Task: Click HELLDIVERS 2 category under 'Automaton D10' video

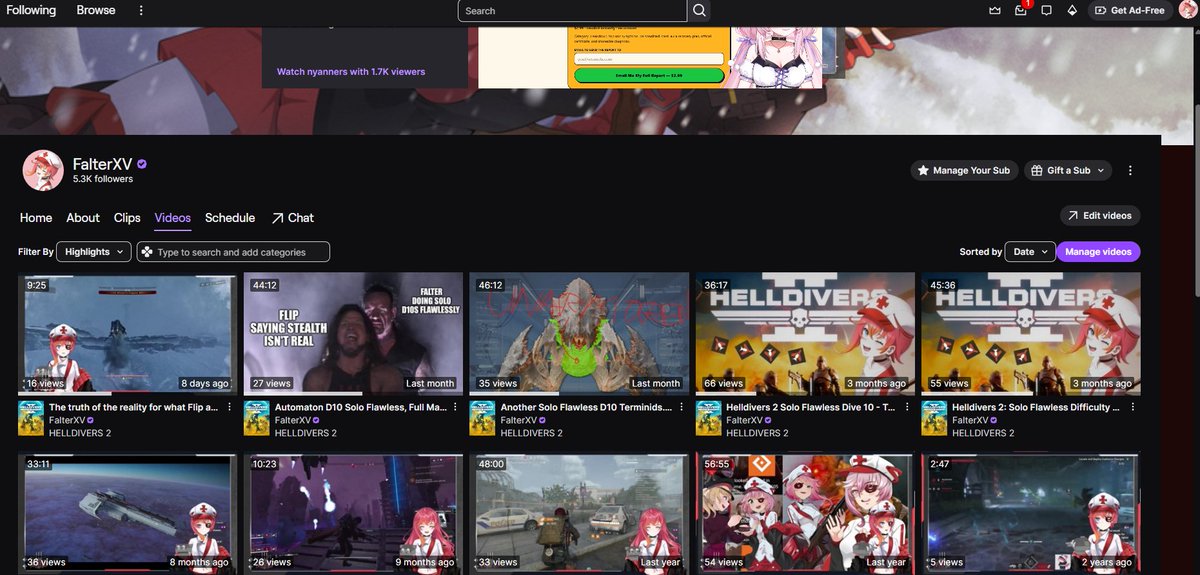Action: (x=305, y=433)
